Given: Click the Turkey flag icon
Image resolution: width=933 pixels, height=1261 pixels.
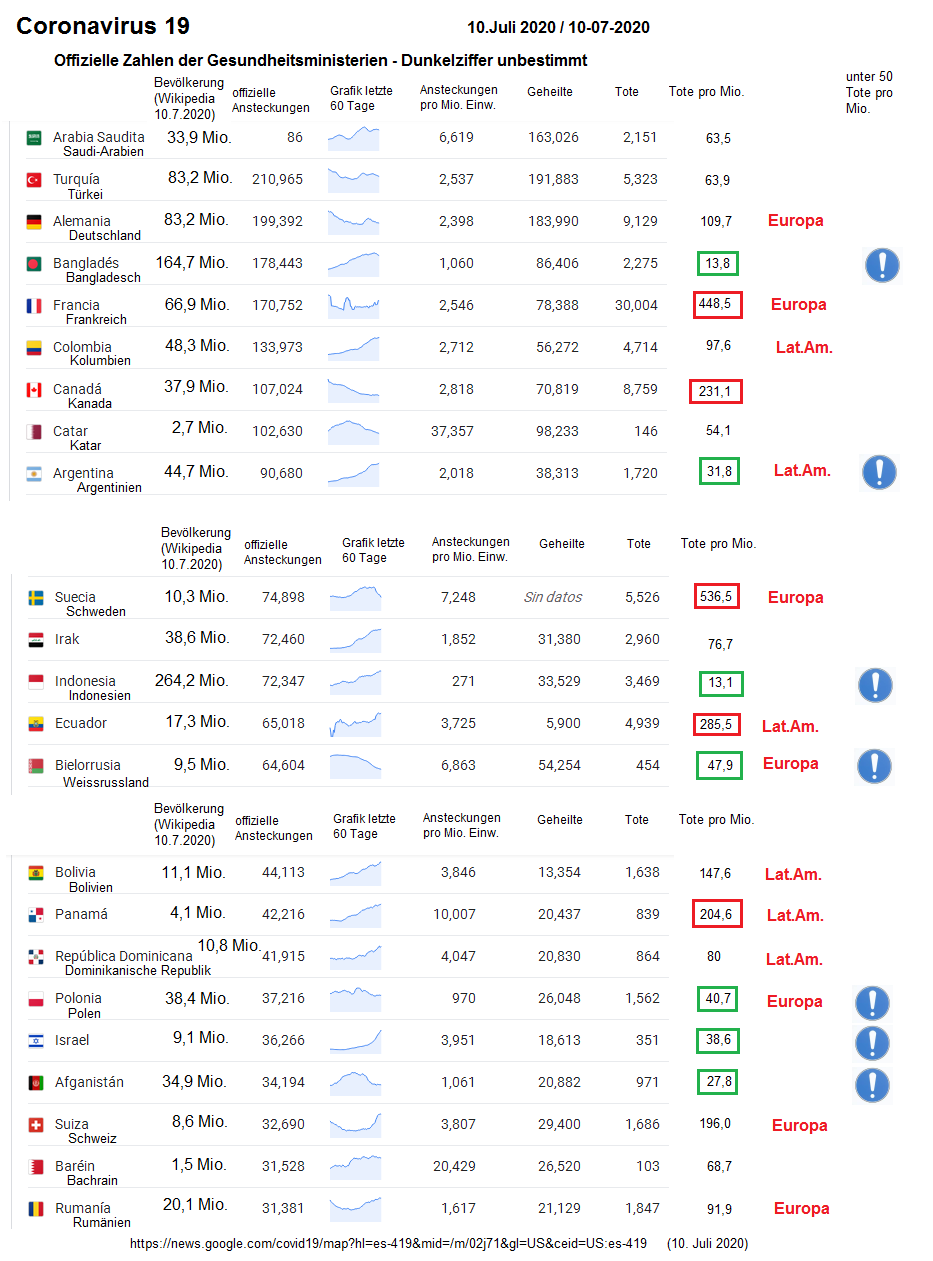Looking at the screenshot, I should click(x=34, y=180).
